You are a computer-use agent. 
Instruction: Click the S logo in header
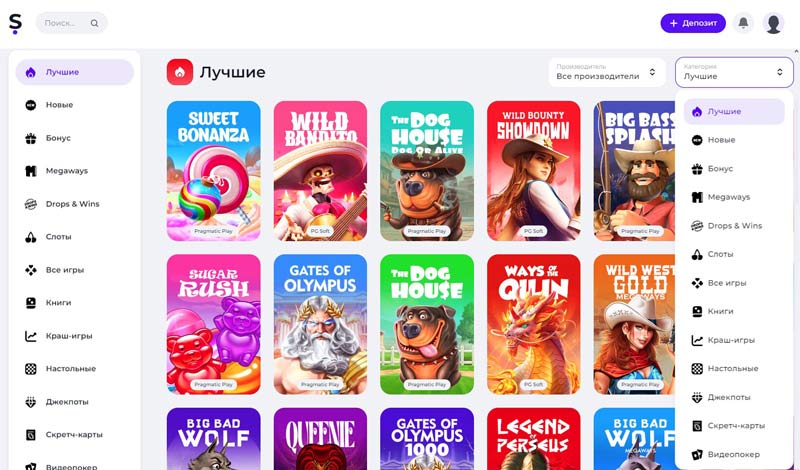(x=15, y=23)
